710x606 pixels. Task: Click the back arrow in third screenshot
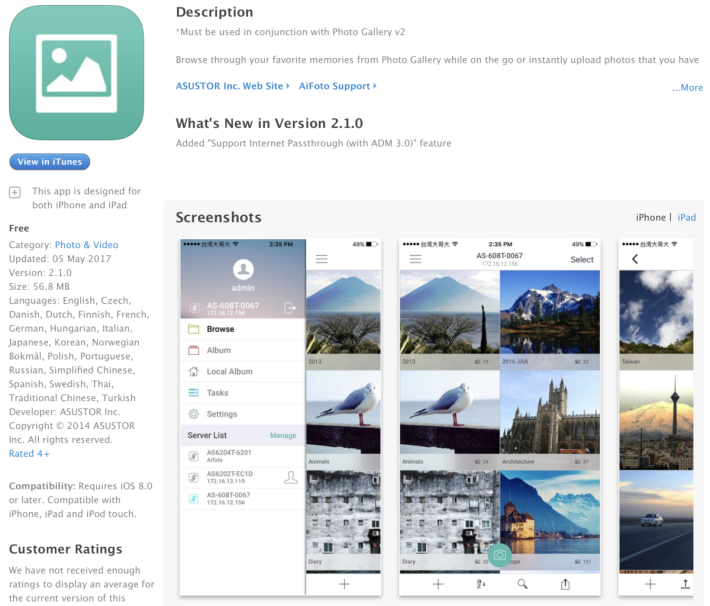(x=635, y=259)
